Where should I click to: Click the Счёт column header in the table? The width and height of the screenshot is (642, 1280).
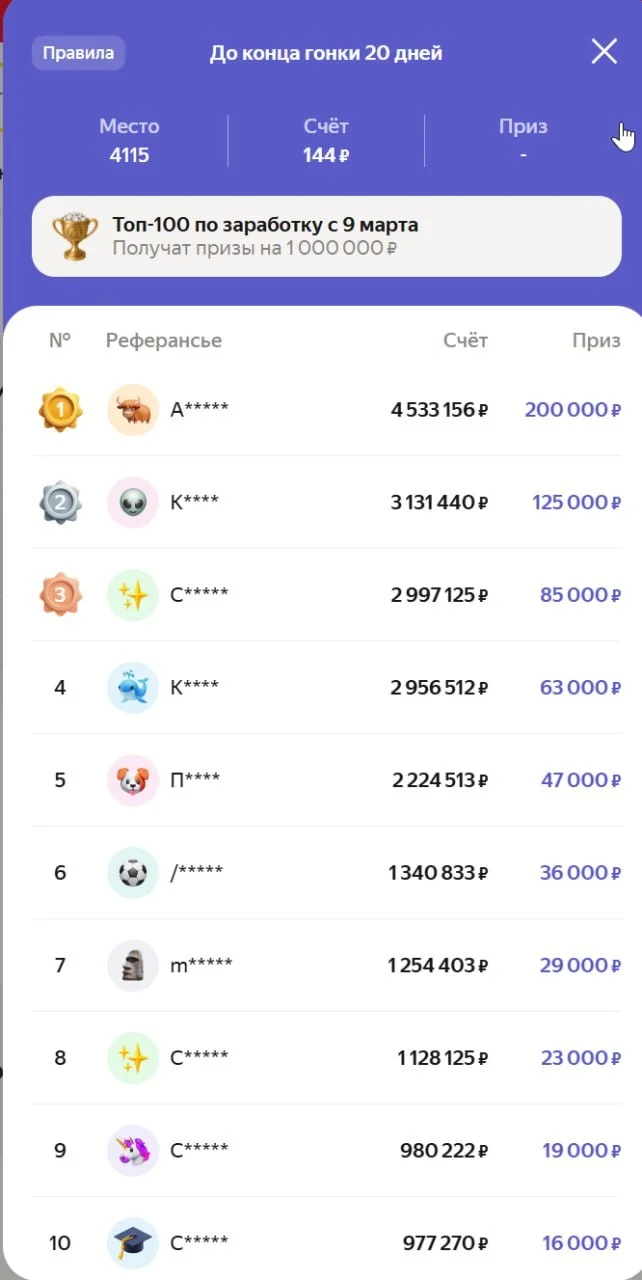point(465,341)
